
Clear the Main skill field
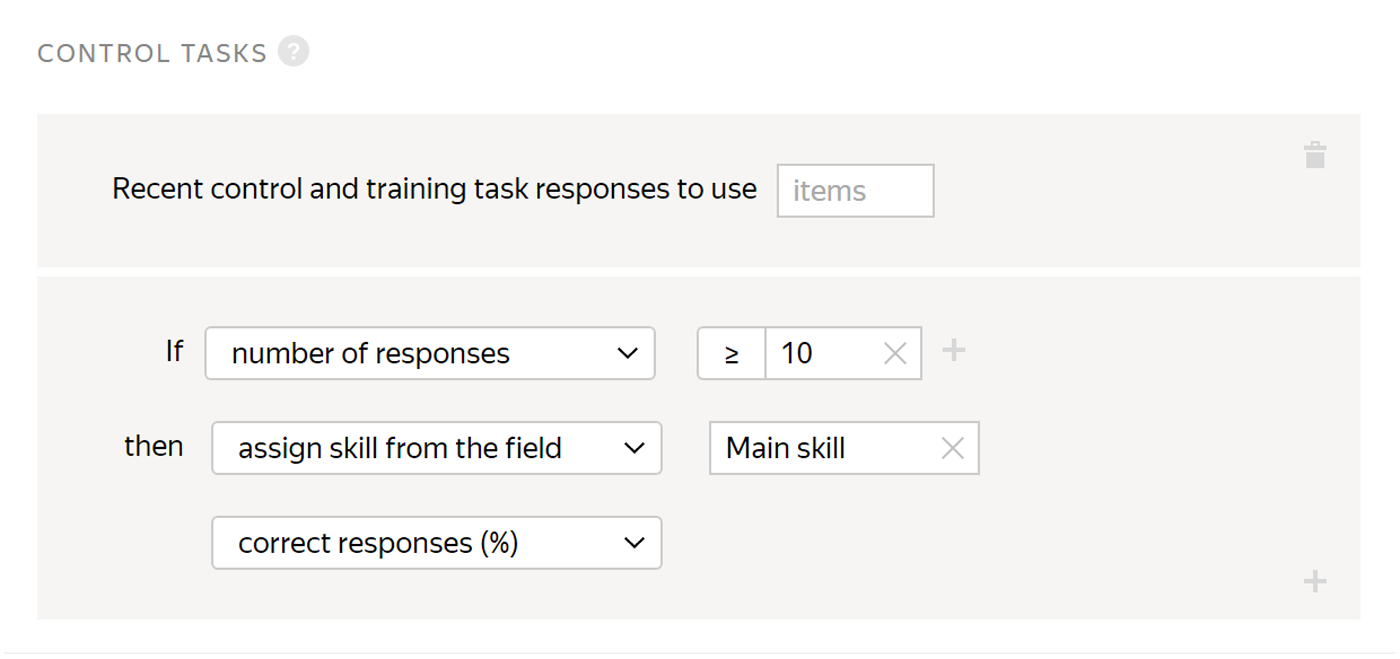tap(952, 448)
